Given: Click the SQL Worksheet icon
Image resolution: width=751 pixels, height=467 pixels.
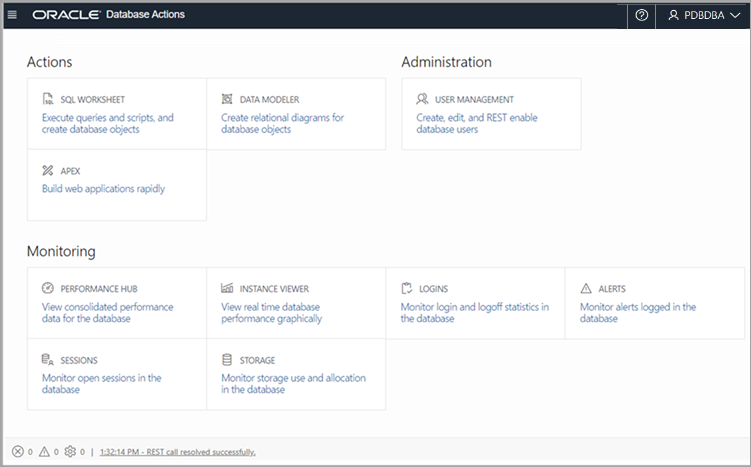Looking at the screenshot, I should [x=47, y=100].
